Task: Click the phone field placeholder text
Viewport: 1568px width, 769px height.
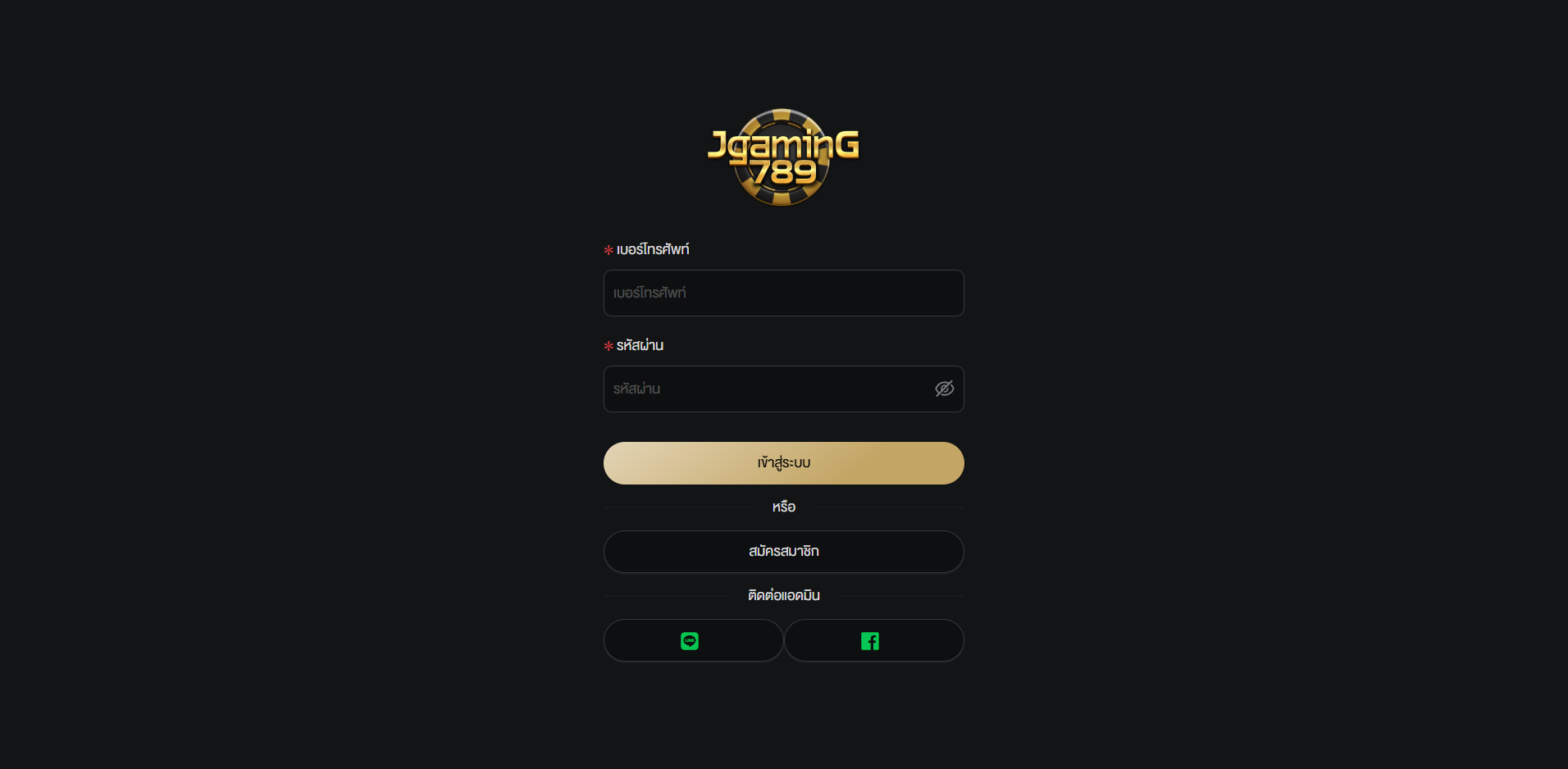Action: pos(650,293)
